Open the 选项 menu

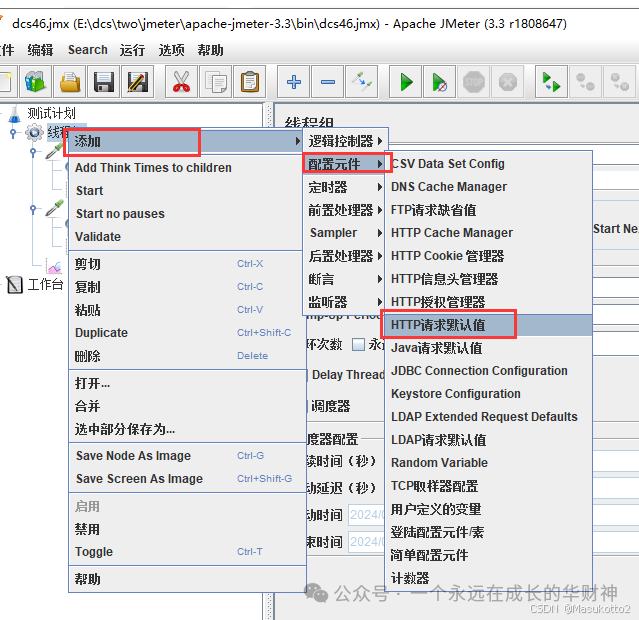point(171,50)
